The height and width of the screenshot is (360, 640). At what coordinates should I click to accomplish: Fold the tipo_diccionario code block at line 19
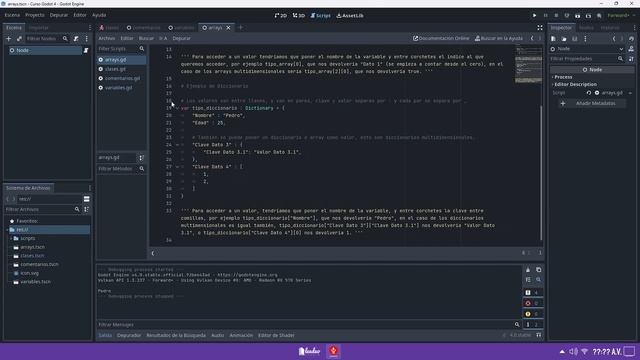[177, 108]
